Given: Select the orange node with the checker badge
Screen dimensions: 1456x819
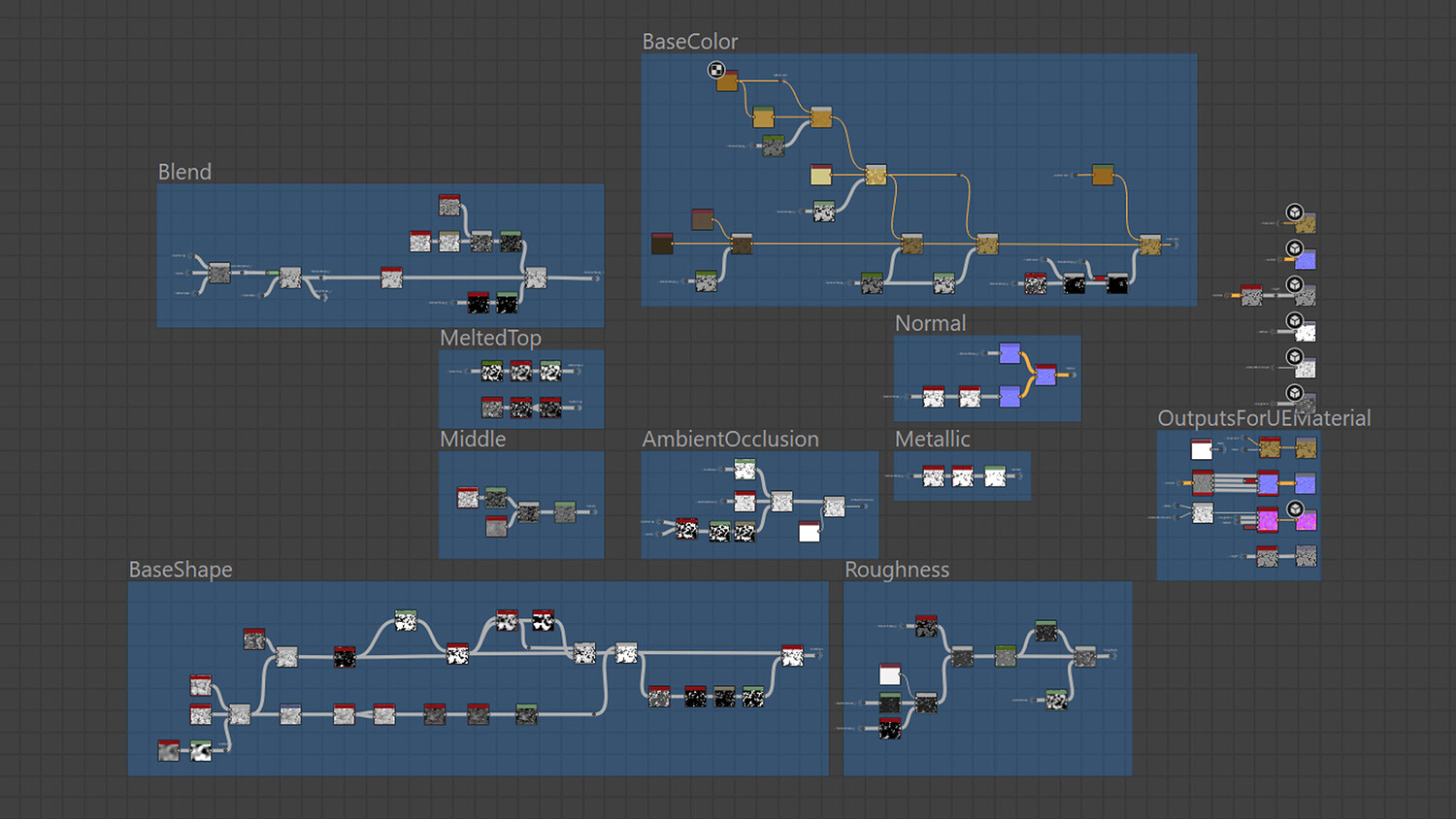Looking at the screenshot, I should 727,81.
